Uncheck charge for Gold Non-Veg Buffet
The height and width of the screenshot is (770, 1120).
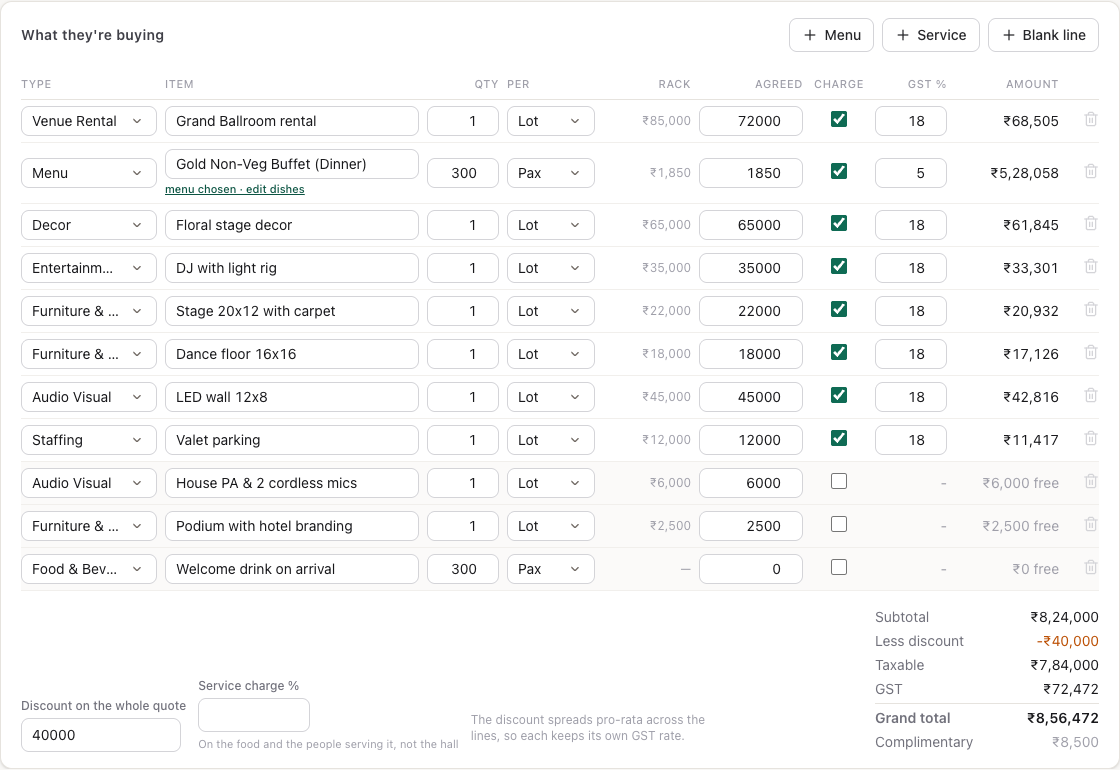click(x=839, y=171)
